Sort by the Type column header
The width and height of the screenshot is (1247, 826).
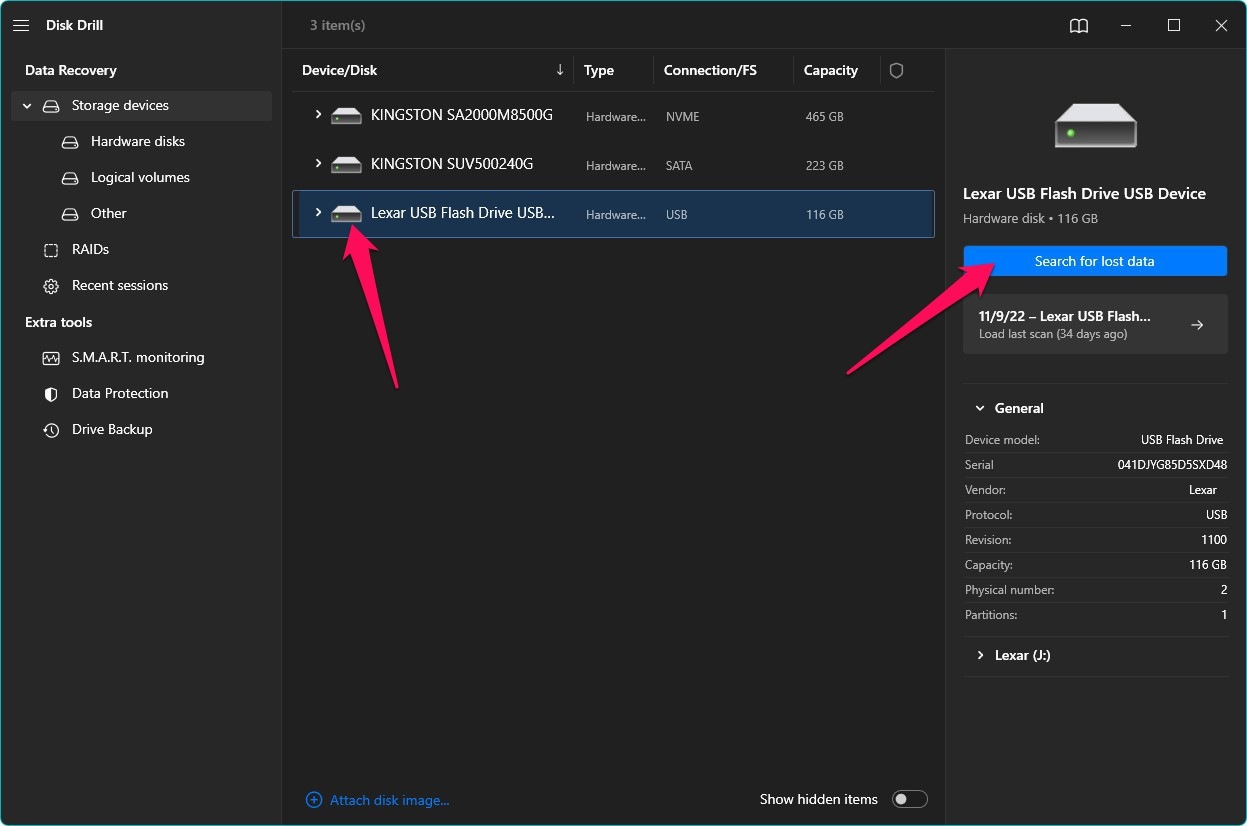[599, 70]
